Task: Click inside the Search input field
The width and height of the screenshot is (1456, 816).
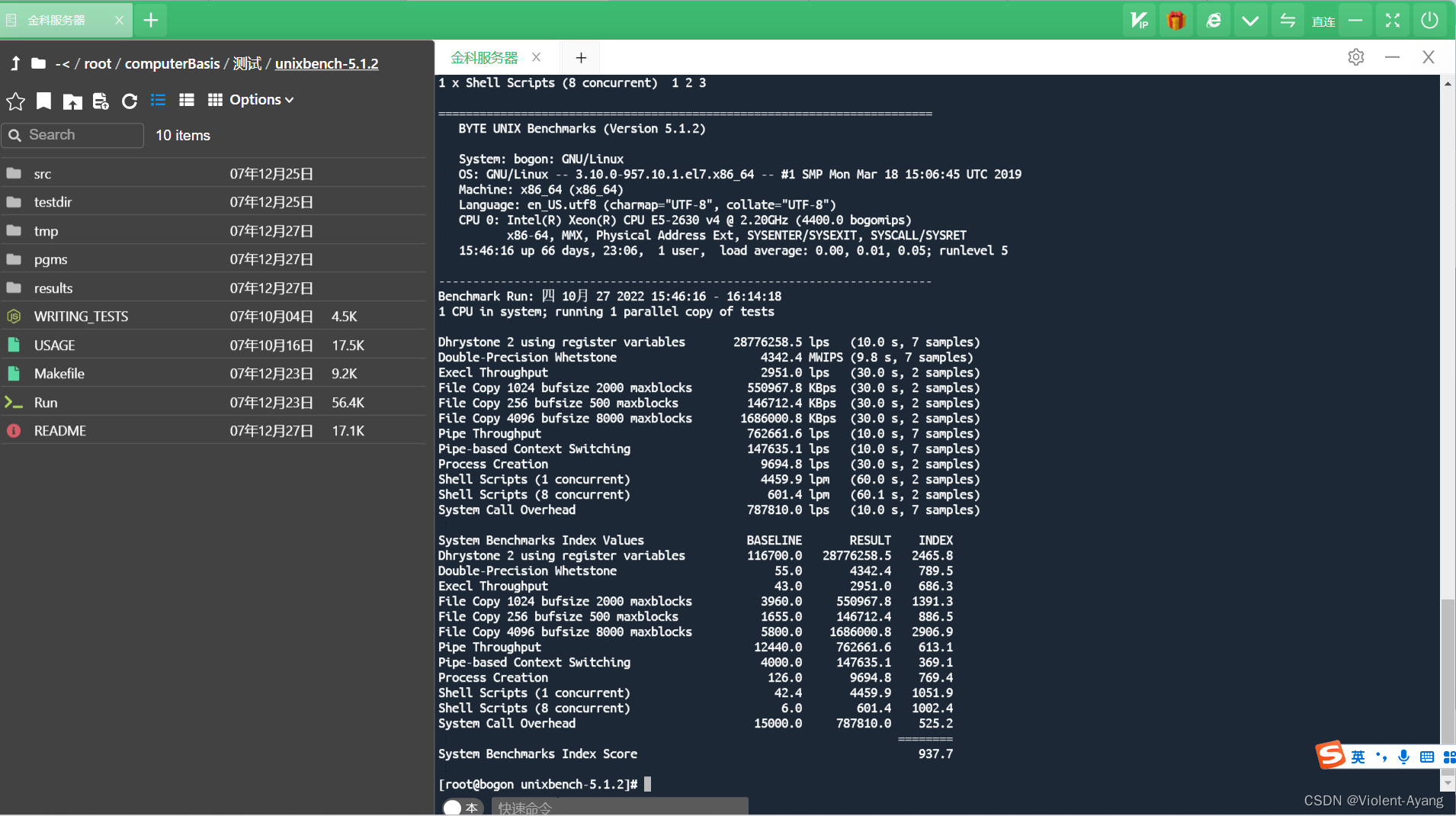Action: coord(72,135)
